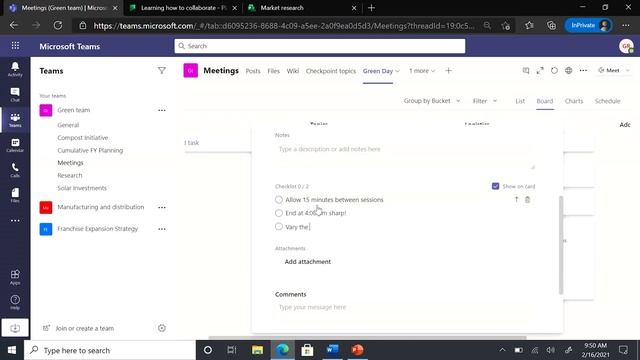
Task: Switch to Market research browser tab
Action: click(302, 8)
